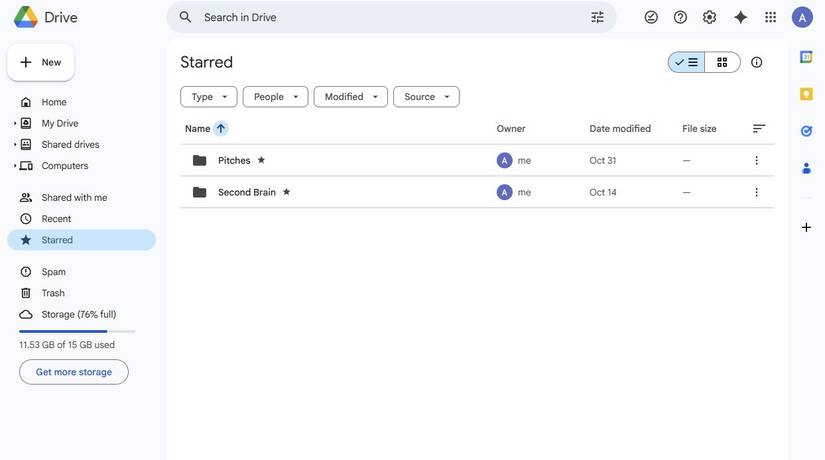
Task: Open My Drive in sidebar
Action: (x=60, y=123)
